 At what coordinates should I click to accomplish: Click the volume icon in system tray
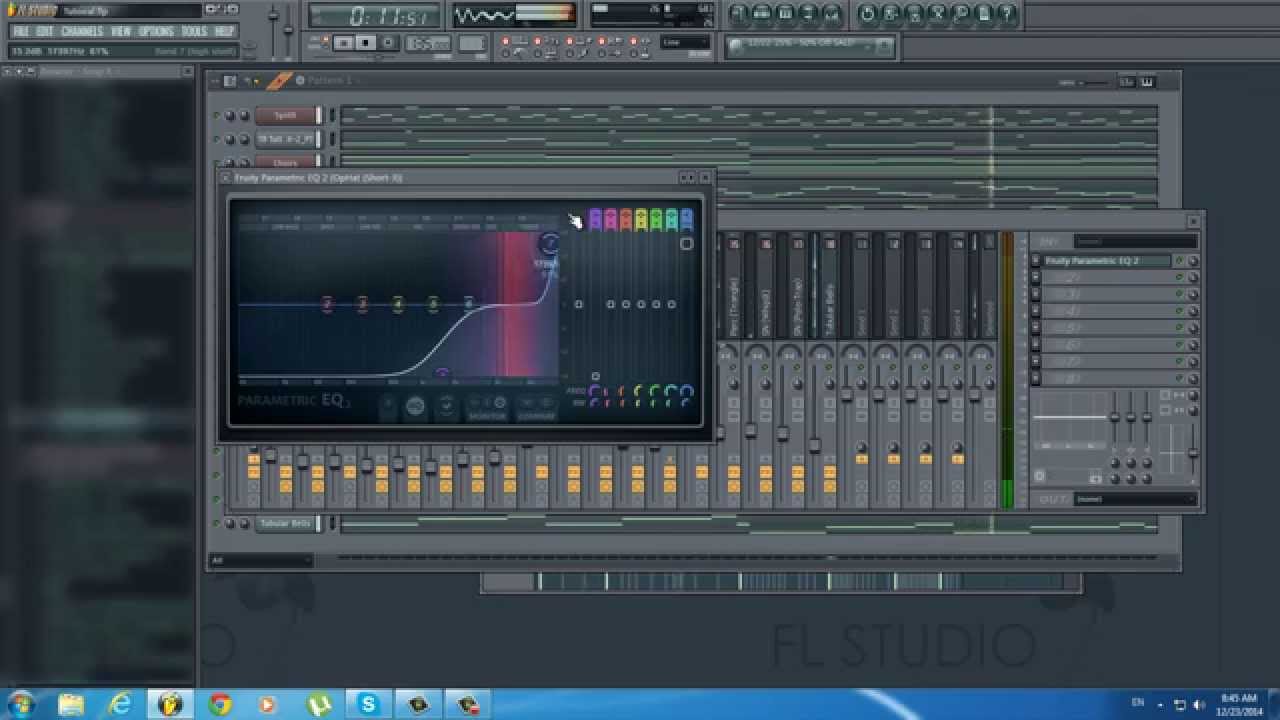[x=1199, y=704]
